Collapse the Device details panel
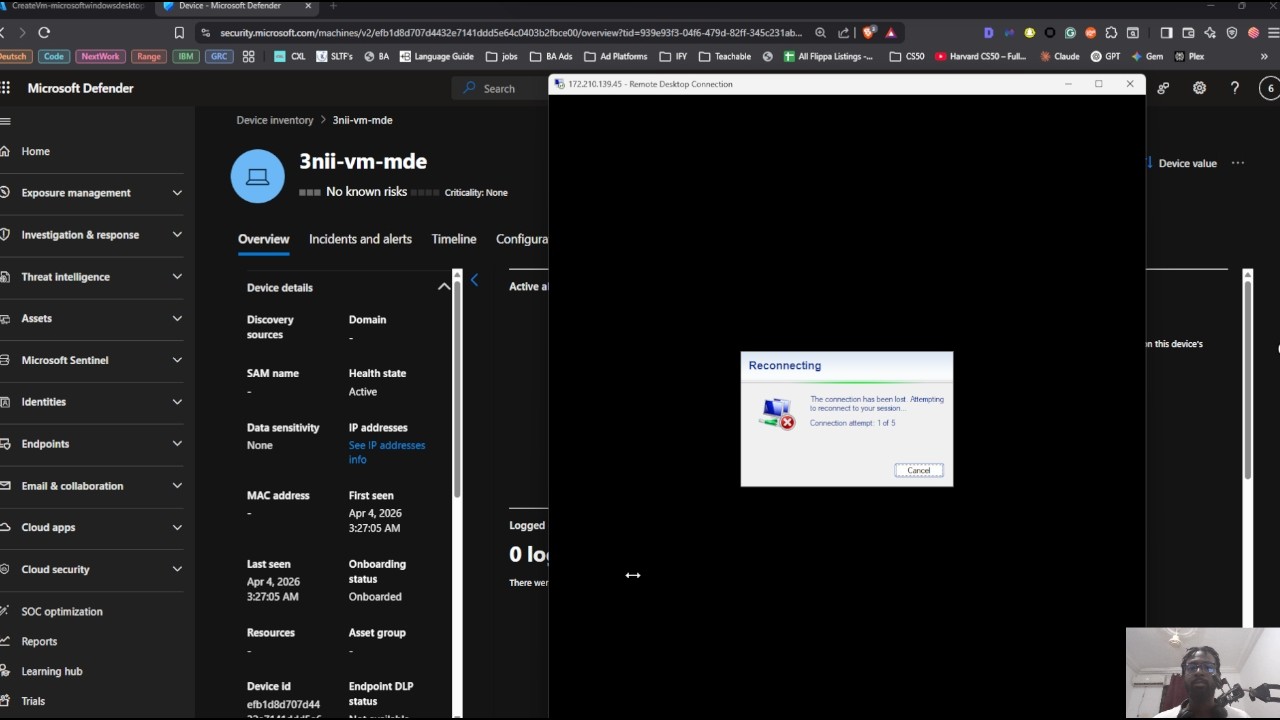This screenshot has height=720, width=1280. click(x=444, y=287)
